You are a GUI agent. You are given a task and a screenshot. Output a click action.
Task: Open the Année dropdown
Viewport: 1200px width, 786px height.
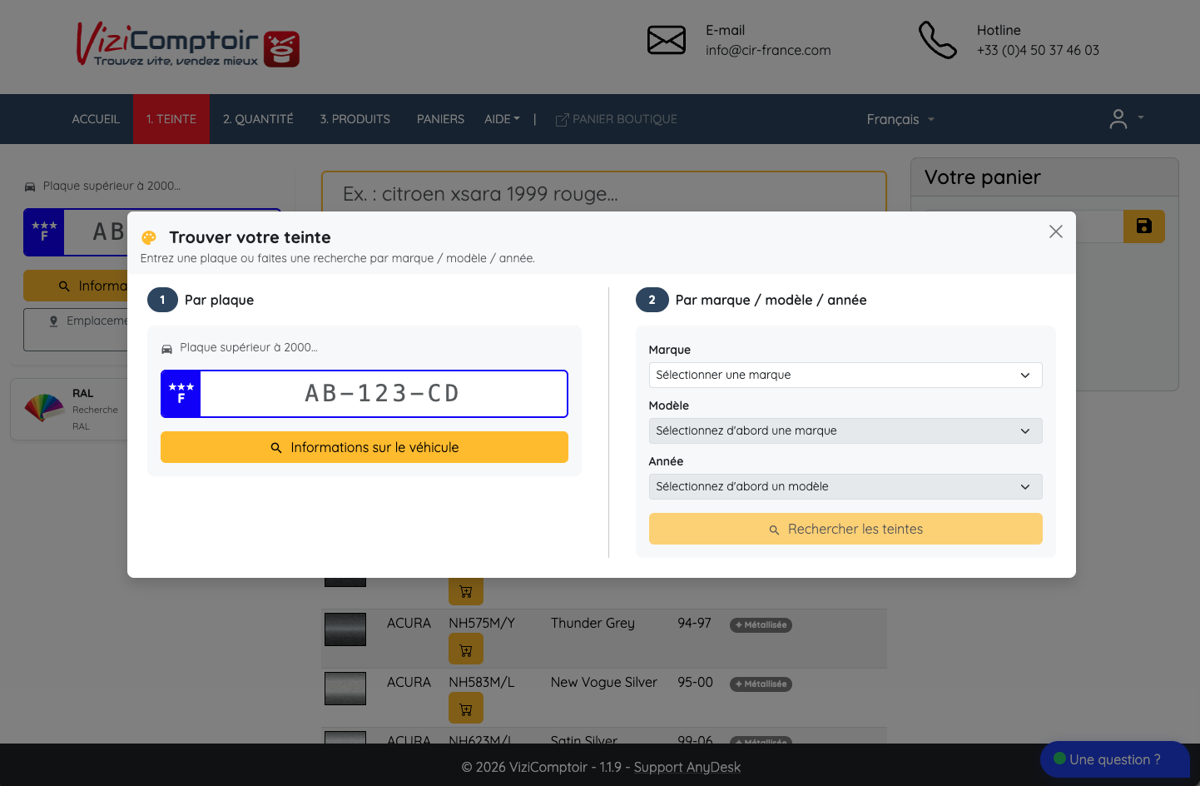click(x=845, y=487)
